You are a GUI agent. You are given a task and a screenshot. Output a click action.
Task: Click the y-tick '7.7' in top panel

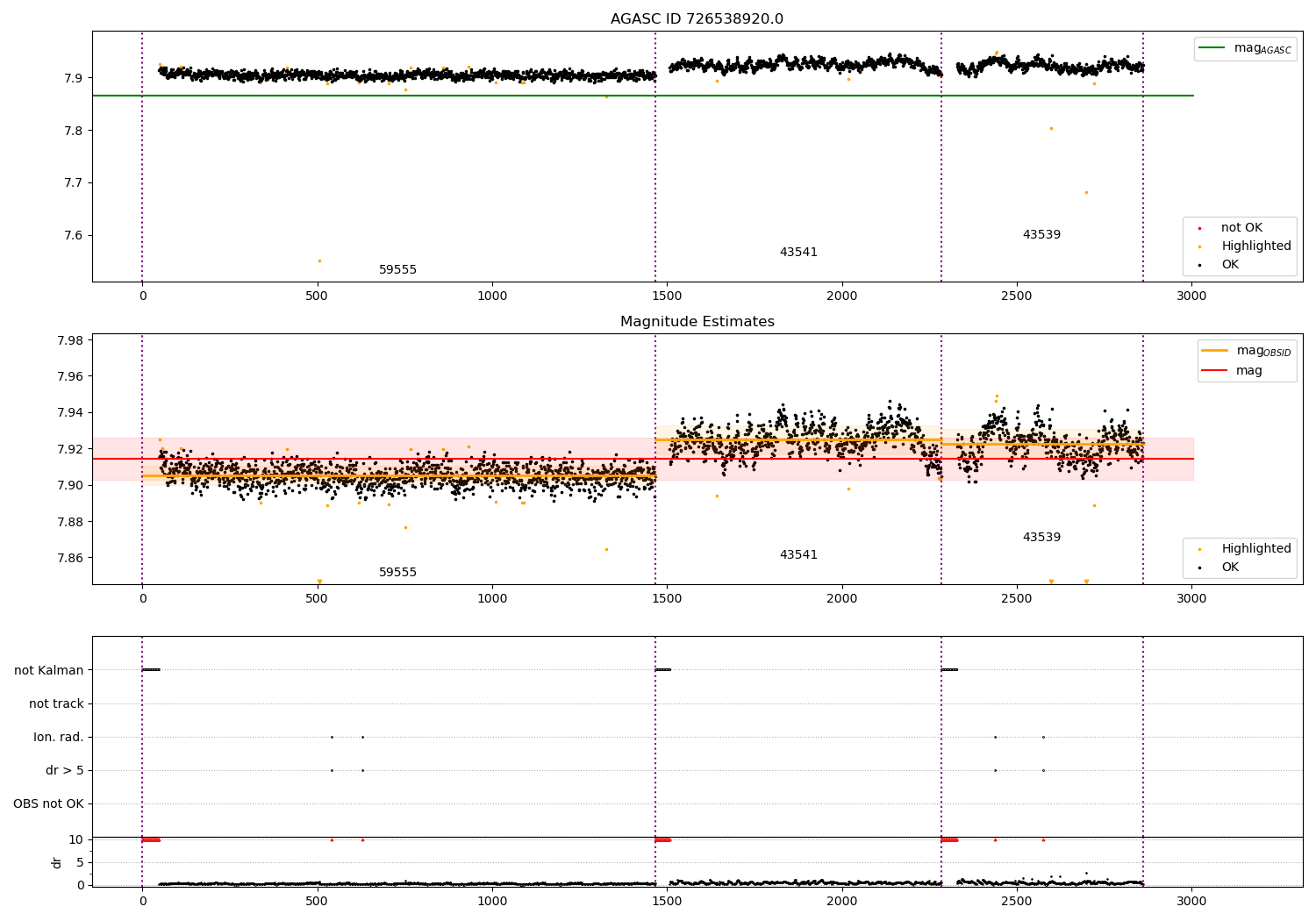[x=74, y=183]
